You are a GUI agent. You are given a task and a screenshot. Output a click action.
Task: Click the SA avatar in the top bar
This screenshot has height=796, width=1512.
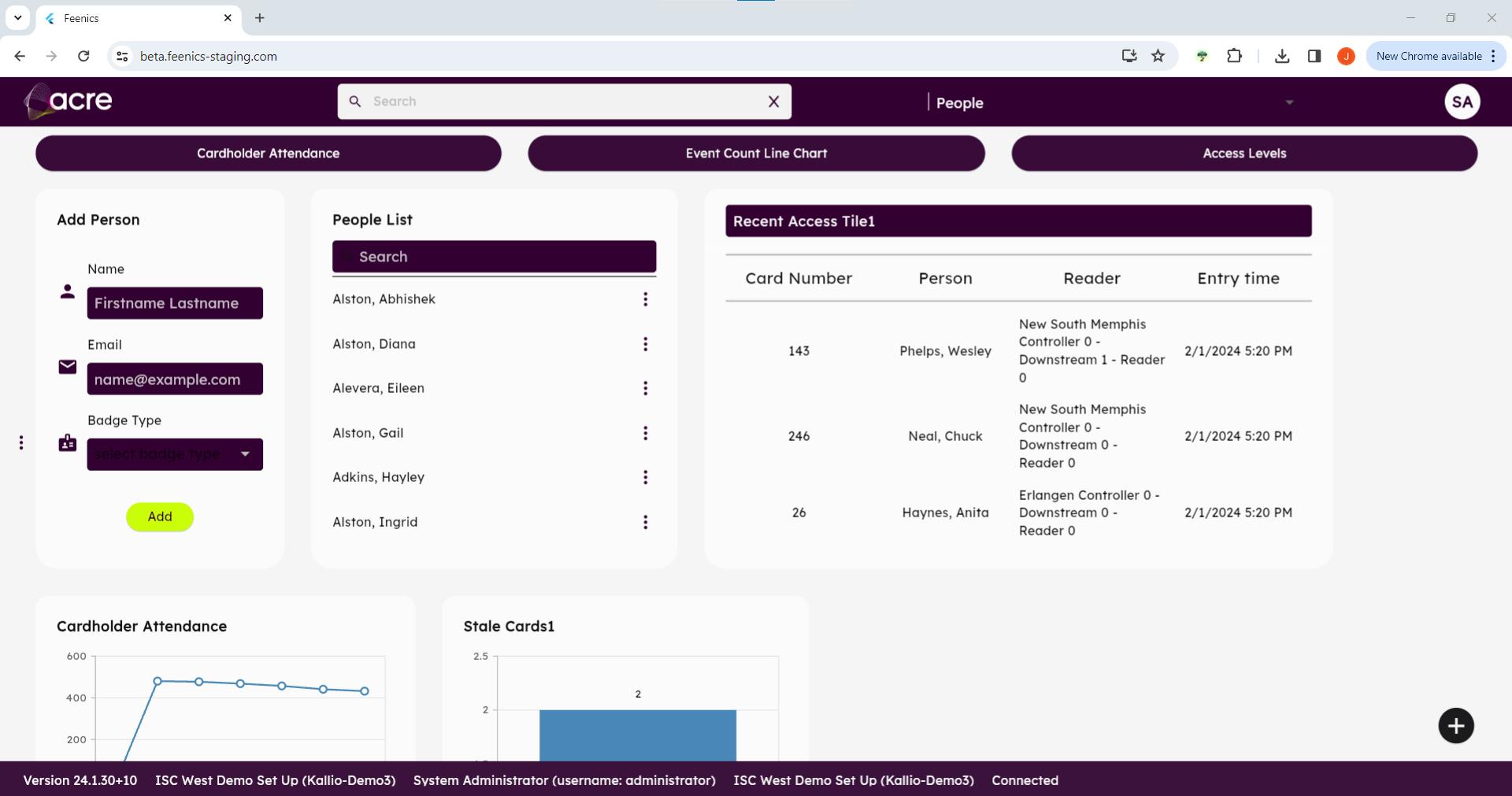[1461, 102]
